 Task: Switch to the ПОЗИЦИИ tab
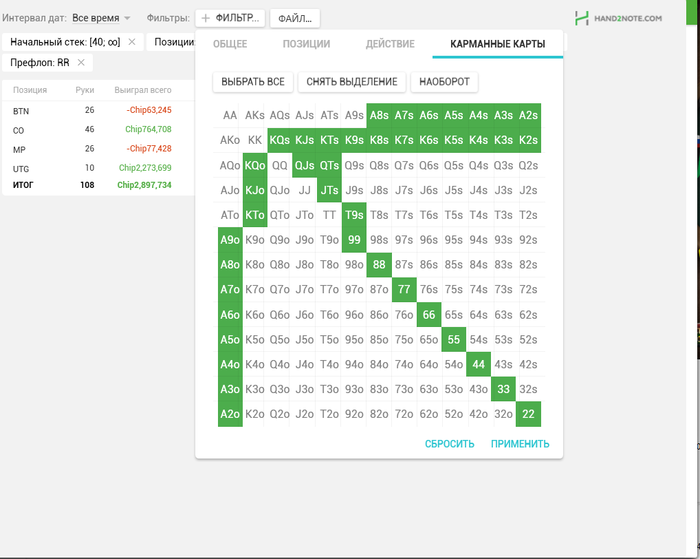coord(306,44)
